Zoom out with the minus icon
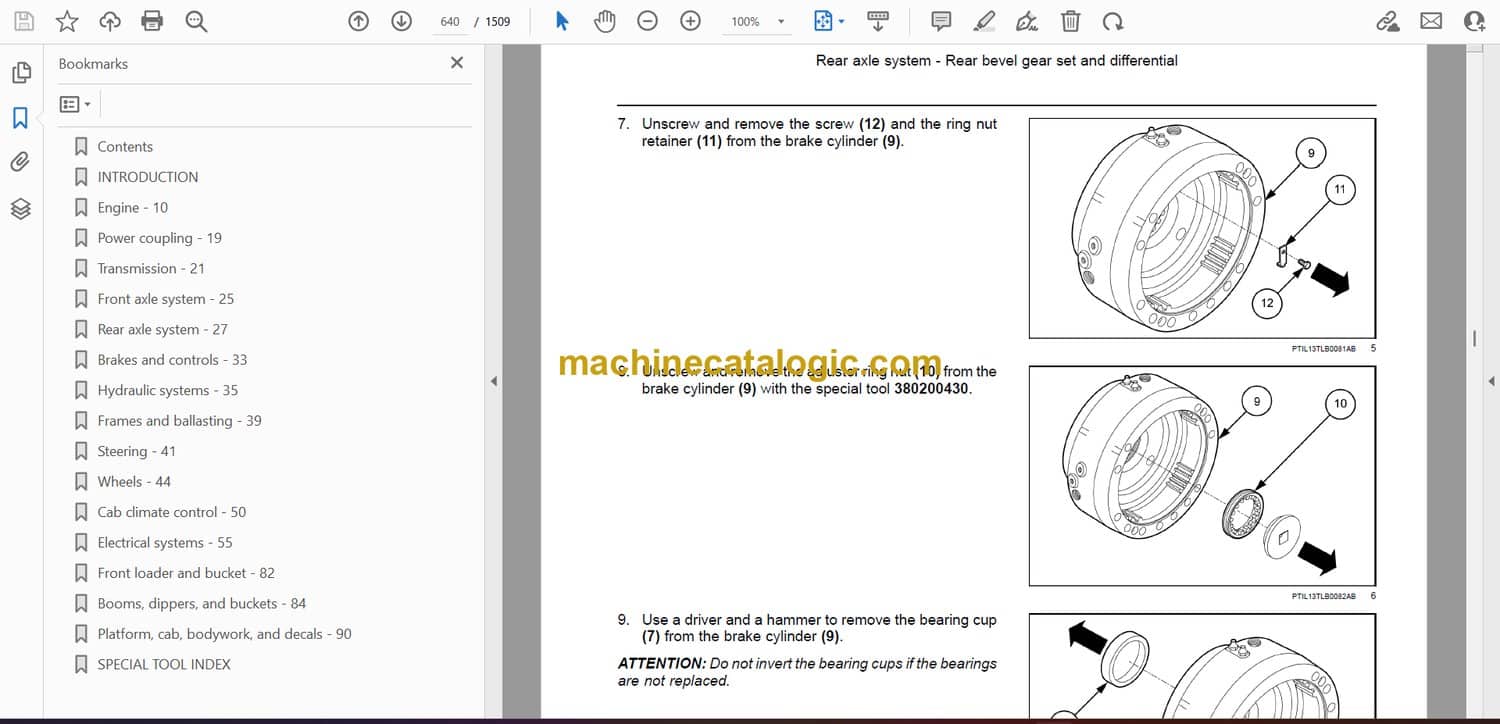This screenshot has width=1500, height=724. coord(647,21)
